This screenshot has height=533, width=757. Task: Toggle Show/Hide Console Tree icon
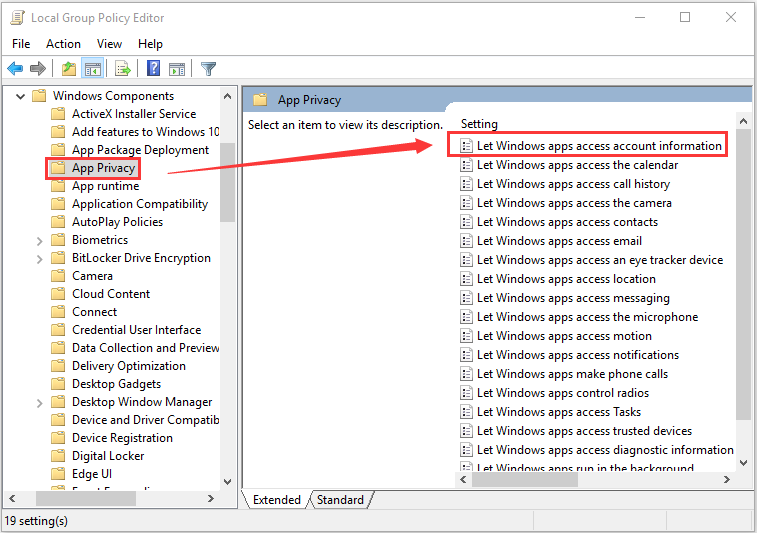coord(93,69)
